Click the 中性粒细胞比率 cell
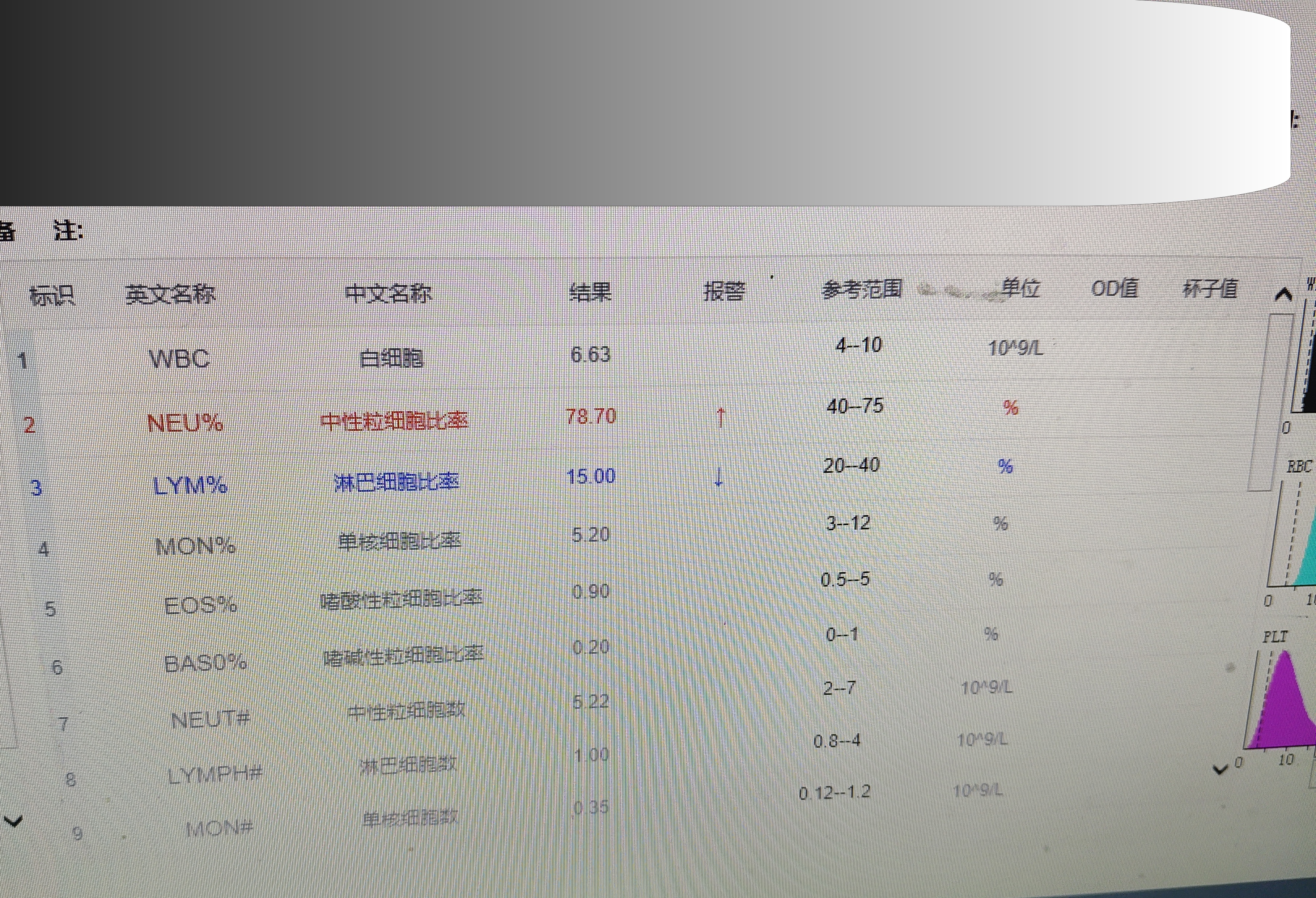Image resolution: width=1316 pixels, height=898 pixels. [x=394, y=421]
